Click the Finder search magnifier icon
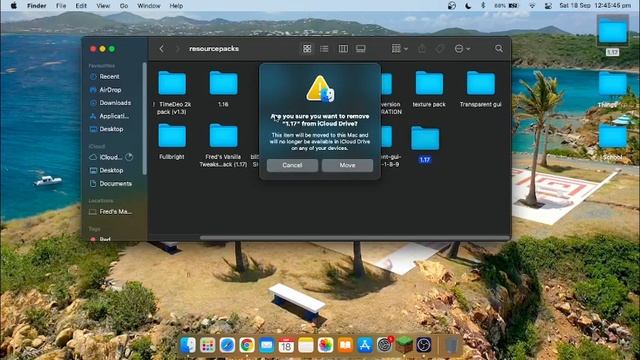The width and height of the screenshot is (640, 360). (x=499, y=49)
